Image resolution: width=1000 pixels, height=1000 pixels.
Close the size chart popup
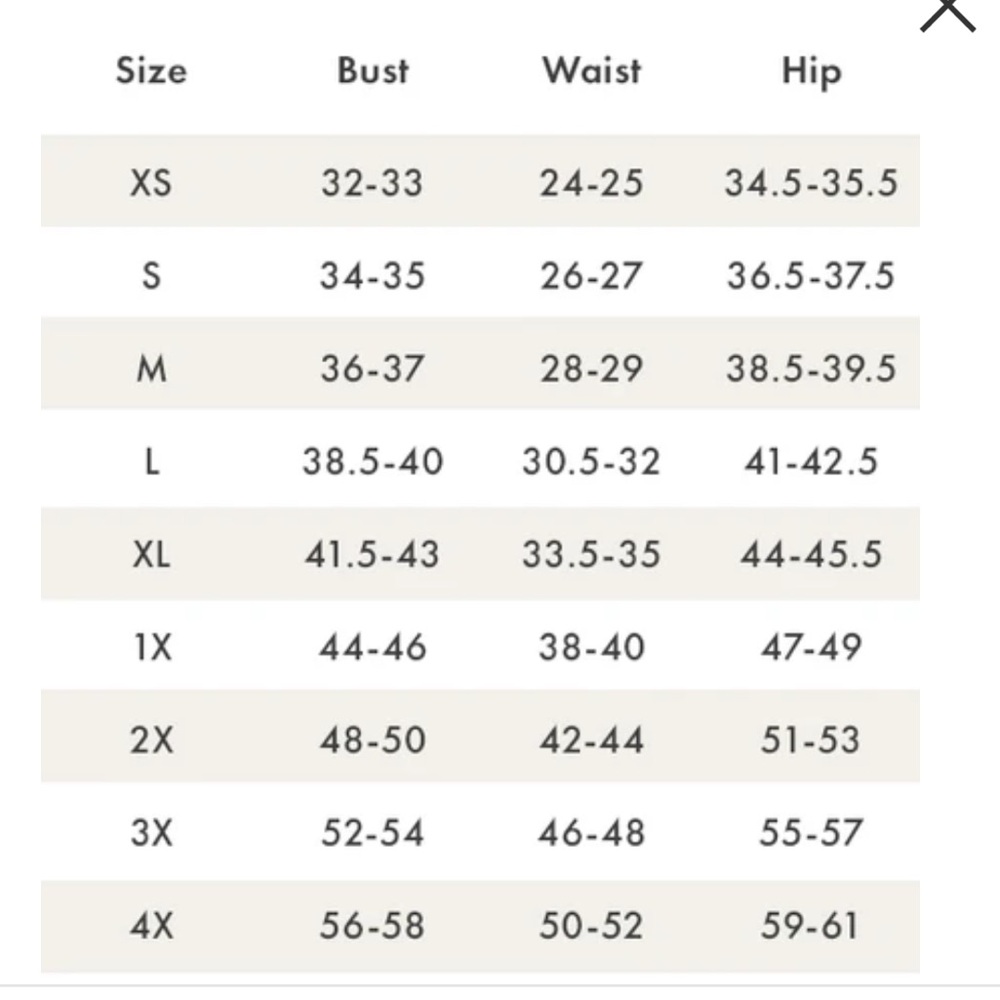tap(948, 14)
